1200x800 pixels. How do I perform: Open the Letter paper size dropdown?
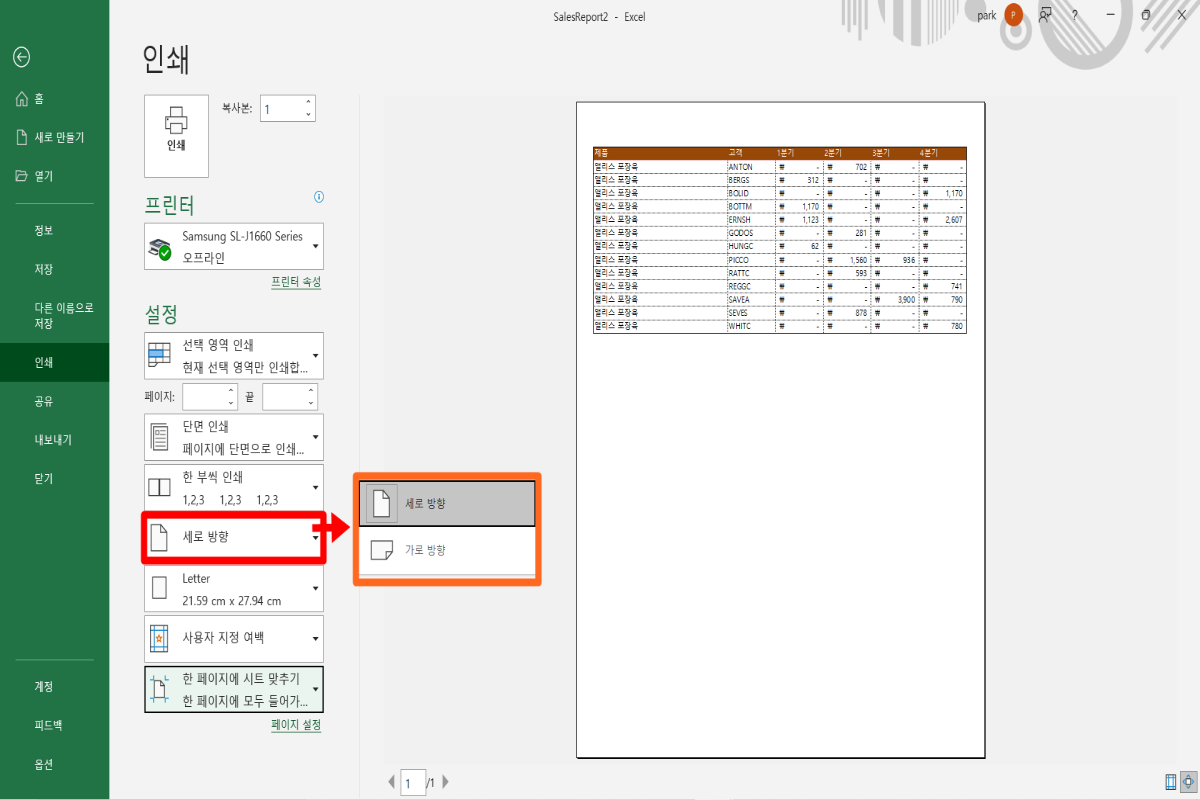(x=234, y=589)
